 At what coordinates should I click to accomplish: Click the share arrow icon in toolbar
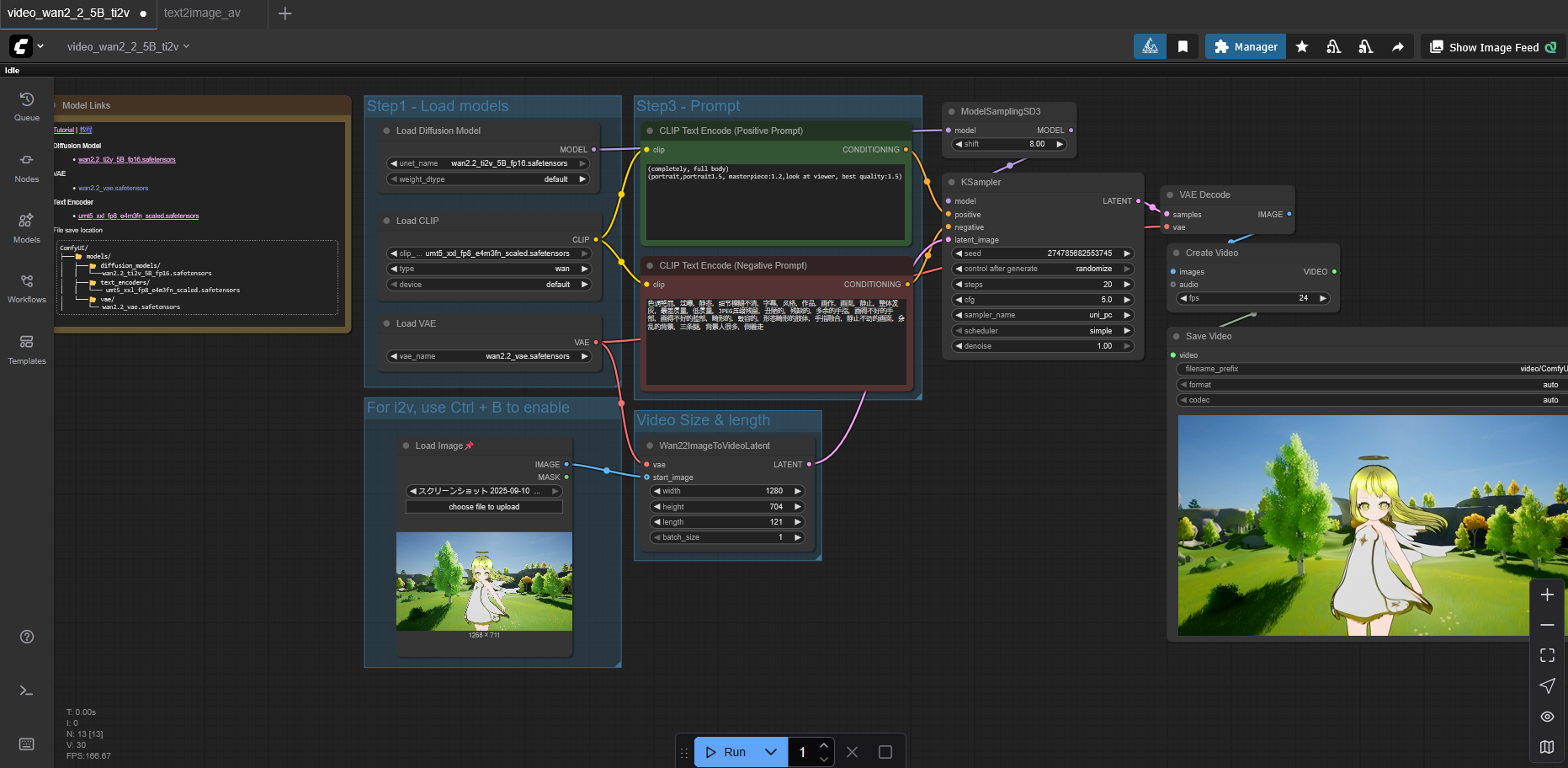[x=1397, y=47]
